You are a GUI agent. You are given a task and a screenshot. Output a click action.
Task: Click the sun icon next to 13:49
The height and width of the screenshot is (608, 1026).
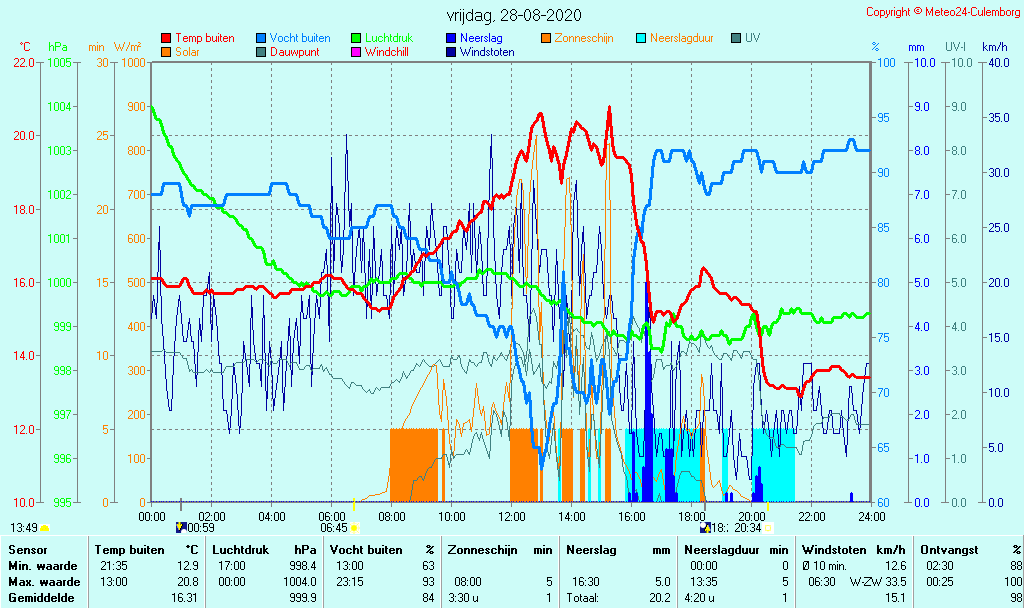click(44, 527)
